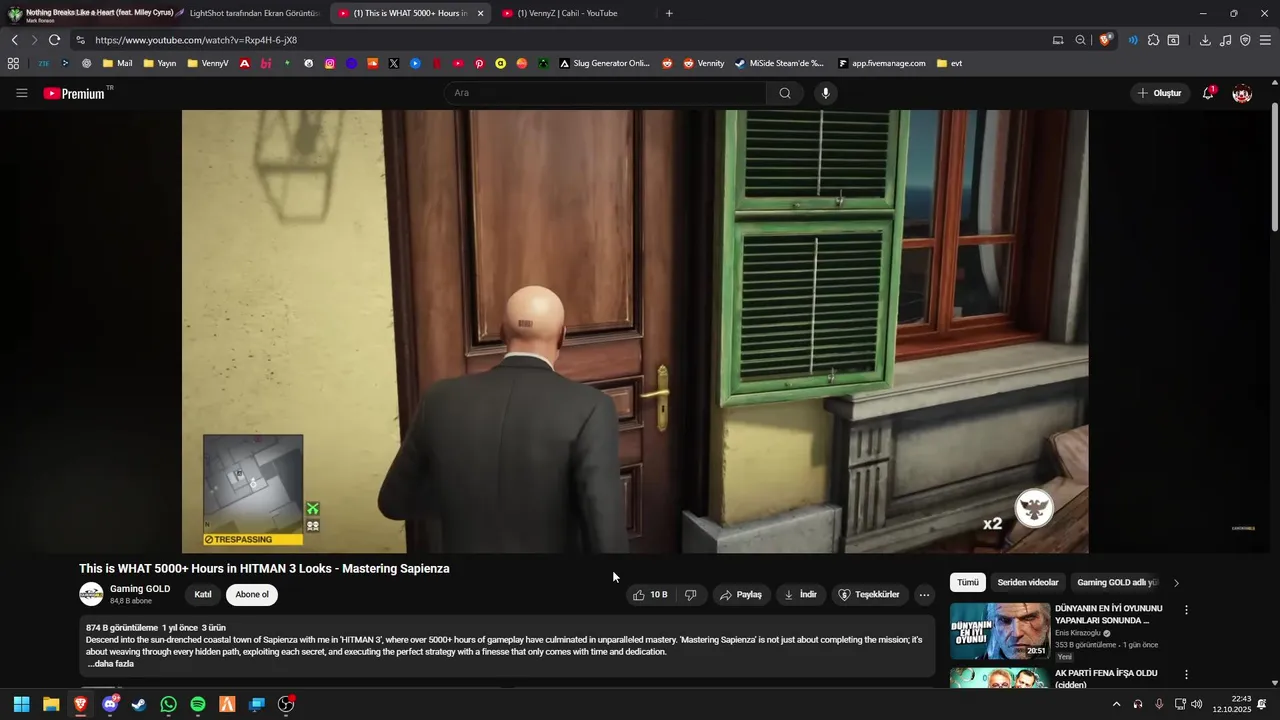Expand description with ...daha fazla
This screenshot has height=720, width=1280.
pos(110,664)
